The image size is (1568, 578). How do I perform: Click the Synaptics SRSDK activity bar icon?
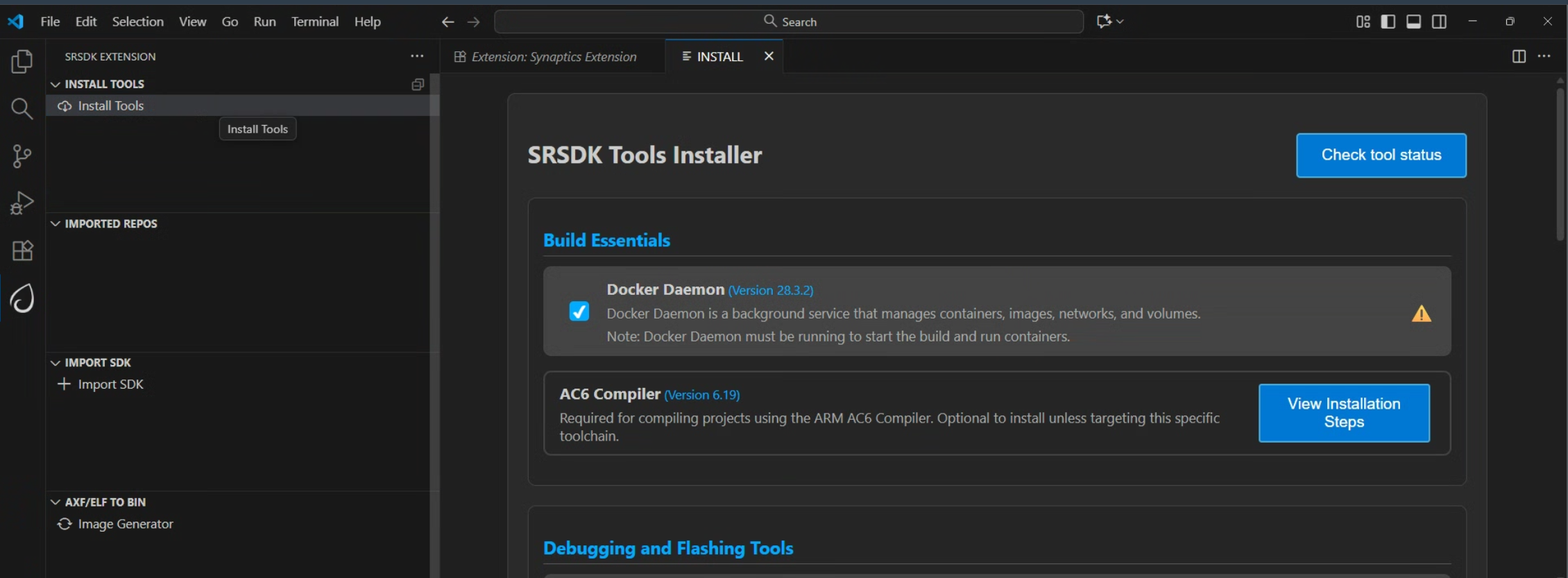[x=22, y=298]
